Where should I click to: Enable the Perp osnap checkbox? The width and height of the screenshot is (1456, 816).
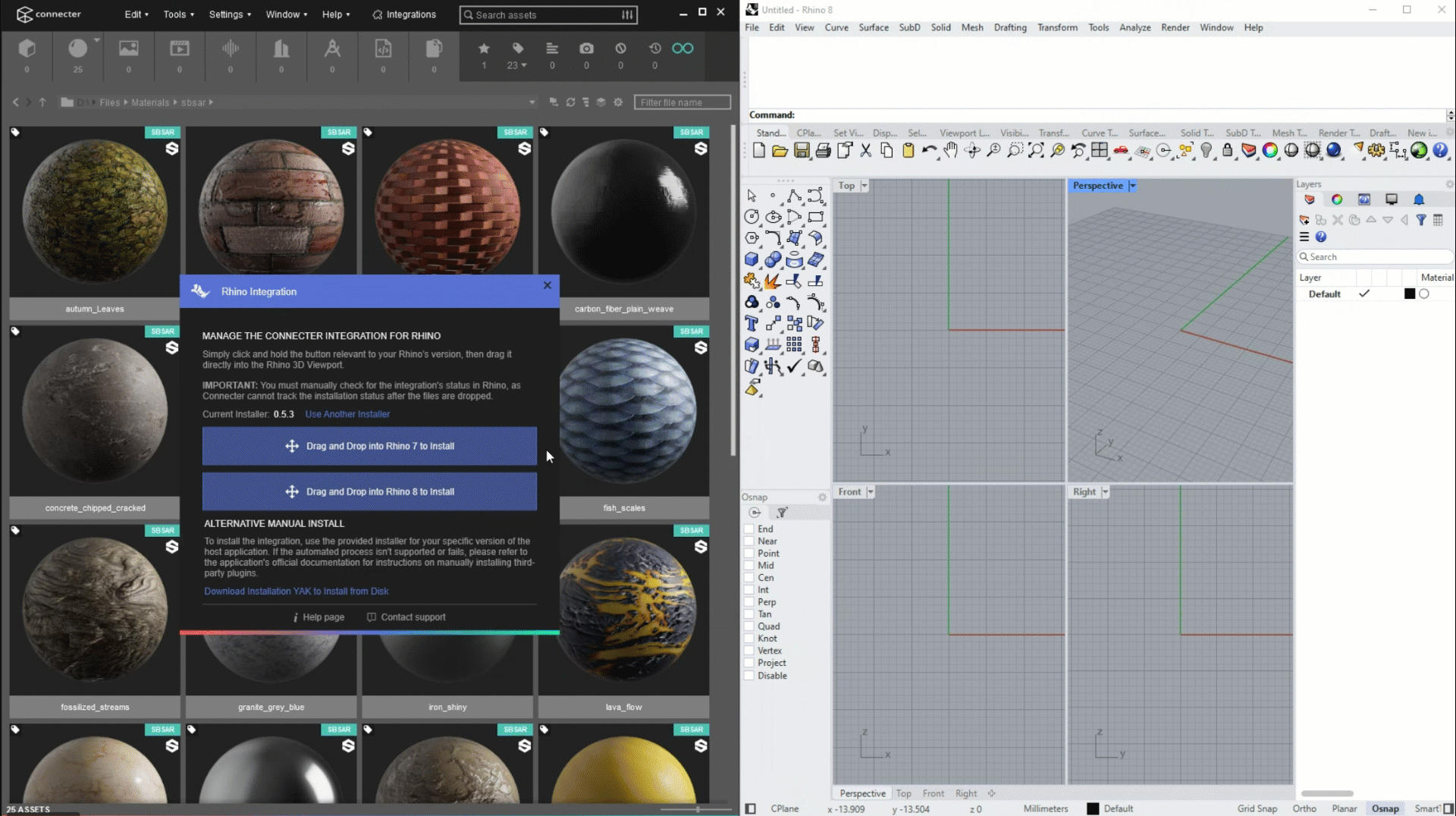click(748, 602)
